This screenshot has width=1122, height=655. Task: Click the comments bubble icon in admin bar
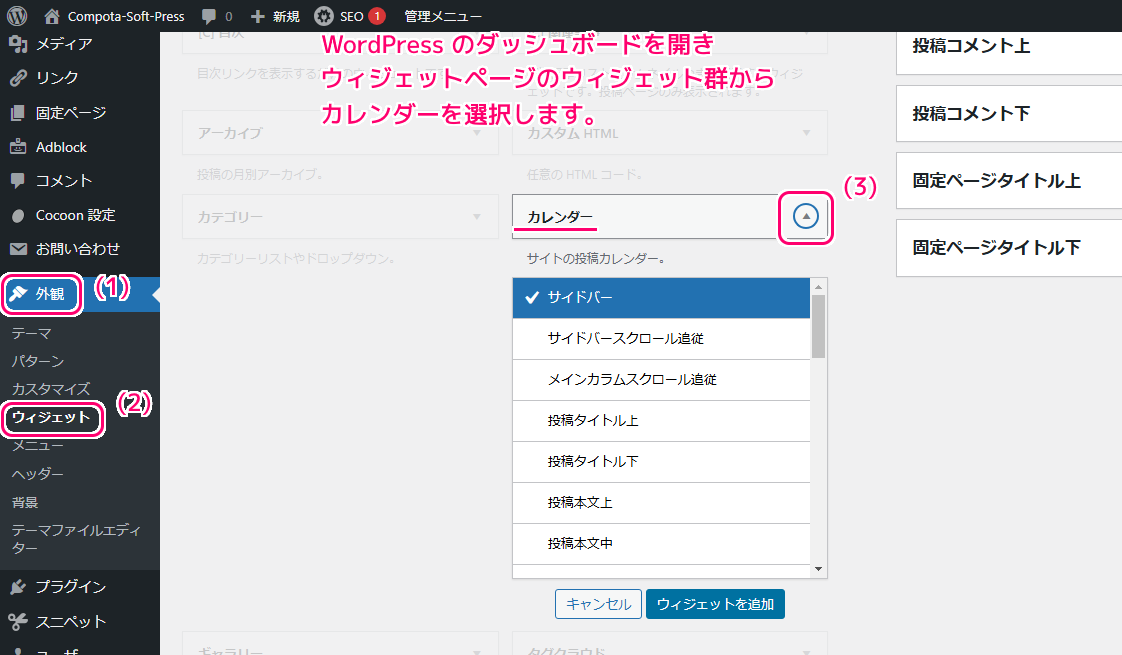(x=209, y=16)
